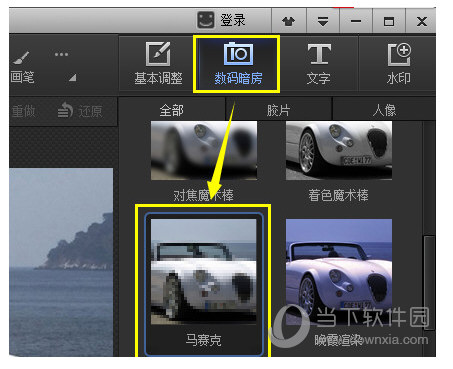Select 数码暗房 digital darkroom camera icon
The width and height of the screenshot is (453, 369).
coord(238,53)
